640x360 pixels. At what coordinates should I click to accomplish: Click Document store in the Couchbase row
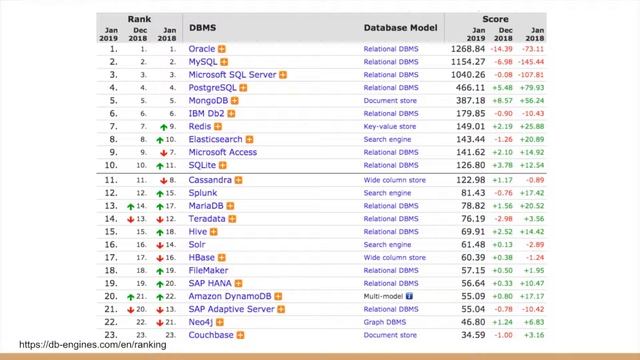coord(390,335)
